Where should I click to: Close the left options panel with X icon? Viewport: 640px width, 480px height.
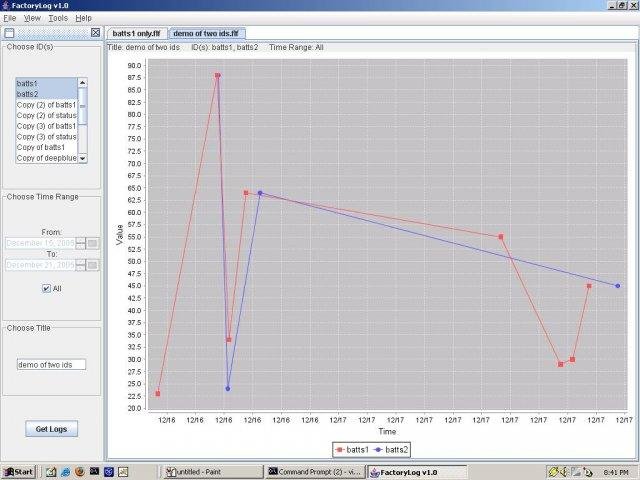tap(95, 33)
